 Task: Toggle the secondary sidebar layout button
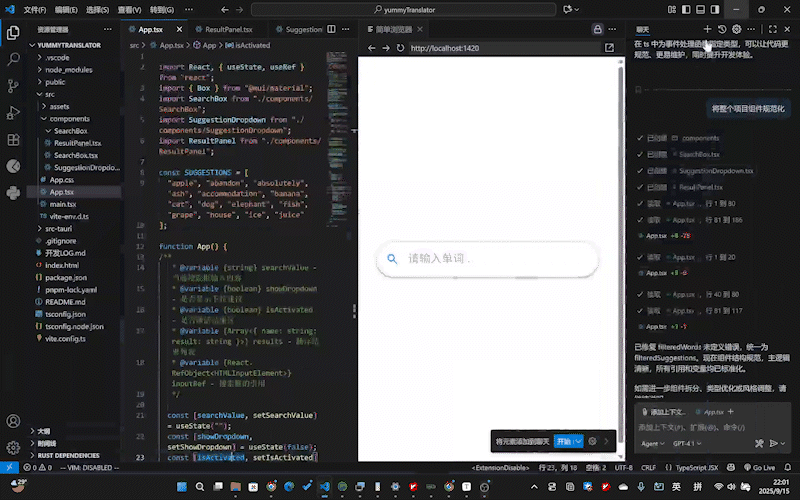click(x=712, y=9)
